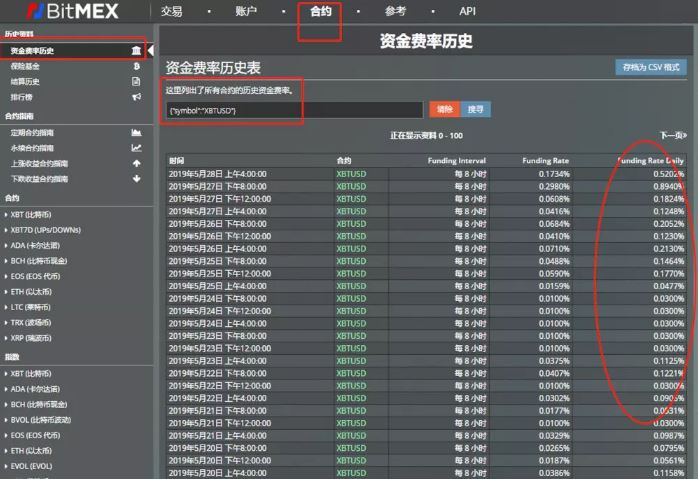This screenshot has height=479, width=698.
Task: Click the 合约 column header
Action: coord(344,160)
